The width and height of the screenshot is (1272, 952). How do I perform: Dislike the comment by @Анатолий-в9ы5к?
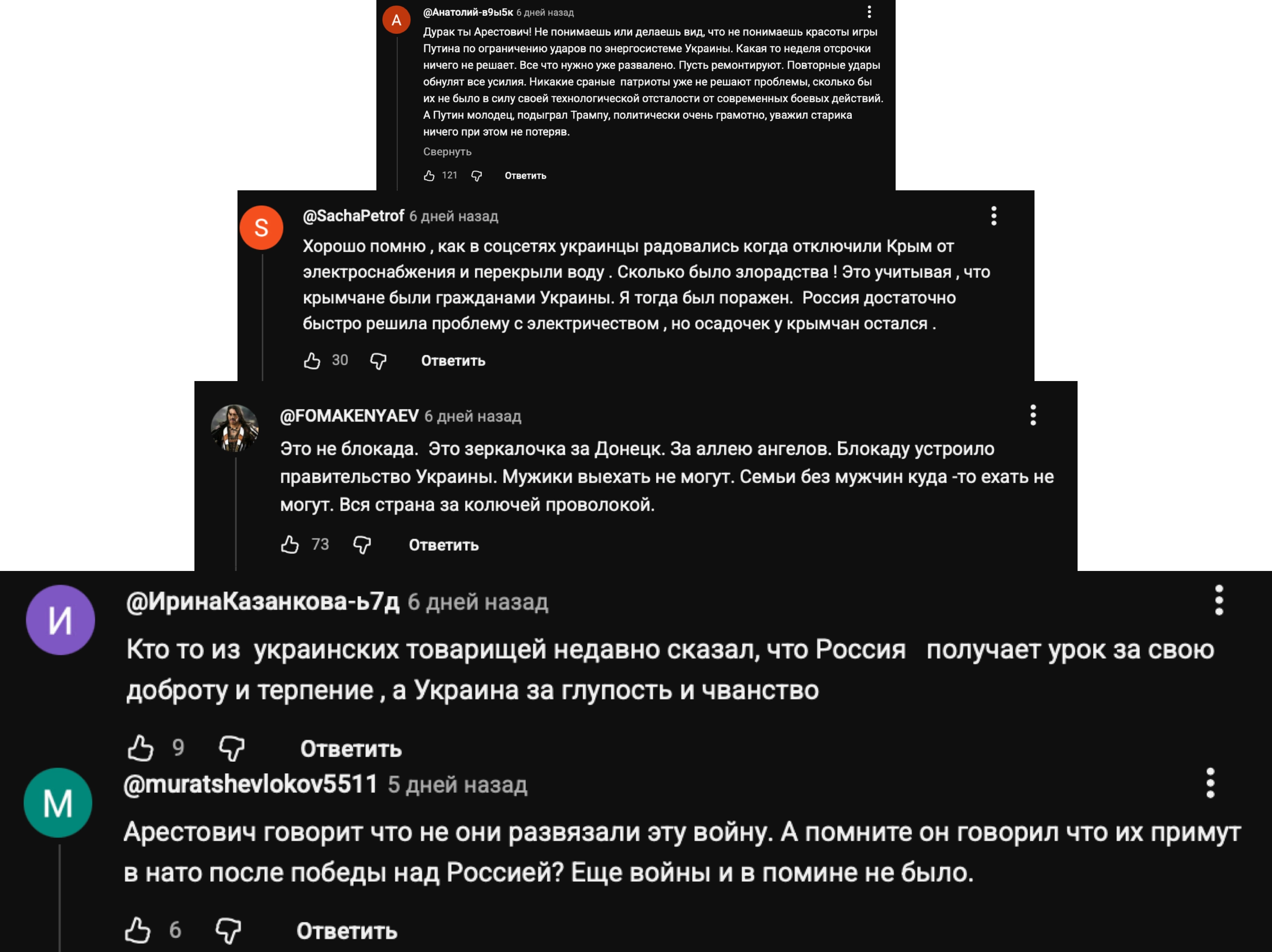477,176
